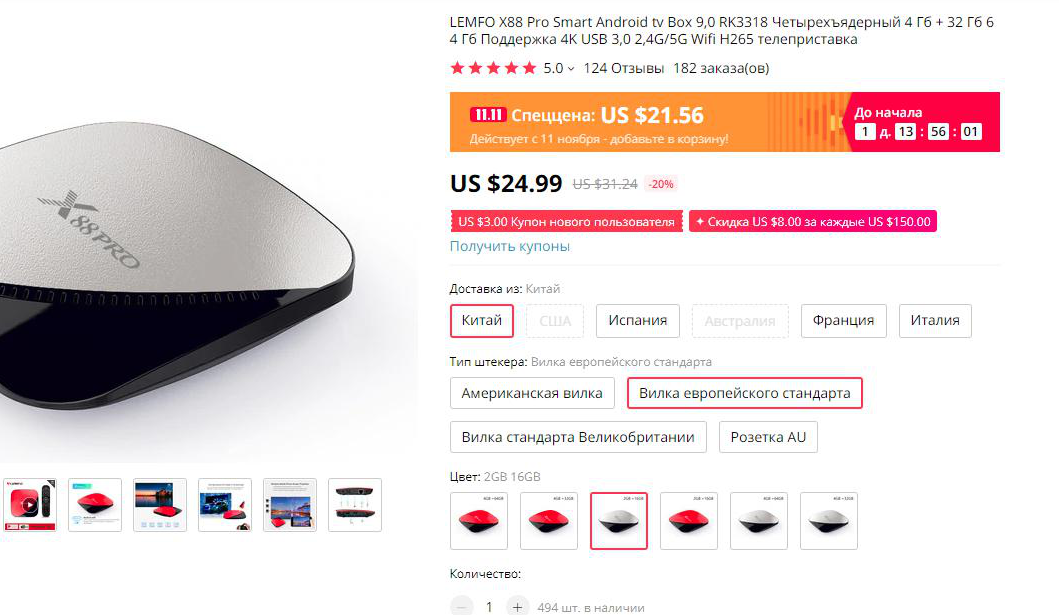Select Италия shipping origin
This screenshot has width=1059, height=615.
click(x=935, y=321)
